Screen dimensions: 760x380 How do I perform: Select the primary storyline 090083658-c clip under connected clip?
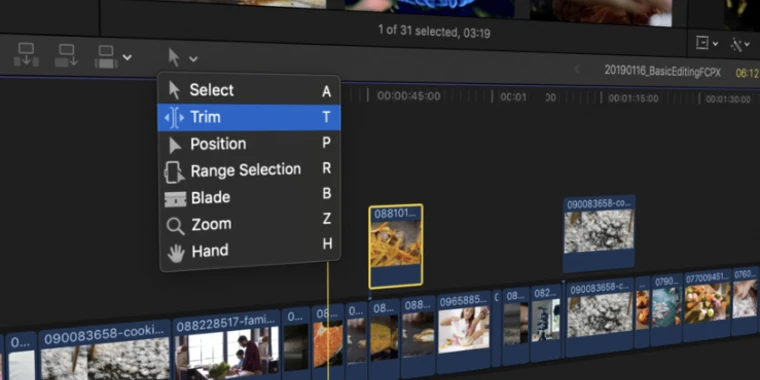tap(600, 317)
